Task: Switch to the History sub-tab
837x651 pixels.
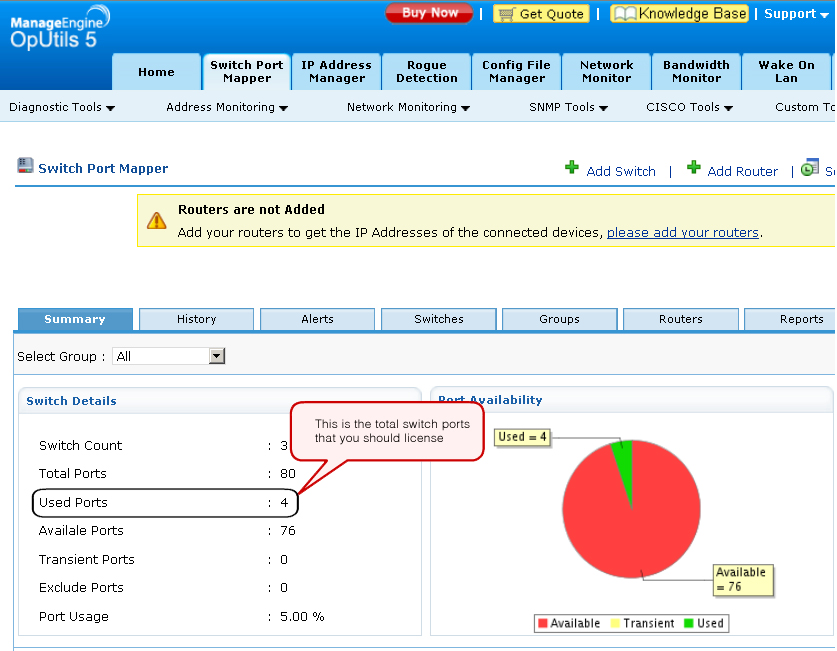Action: [196, 319]
